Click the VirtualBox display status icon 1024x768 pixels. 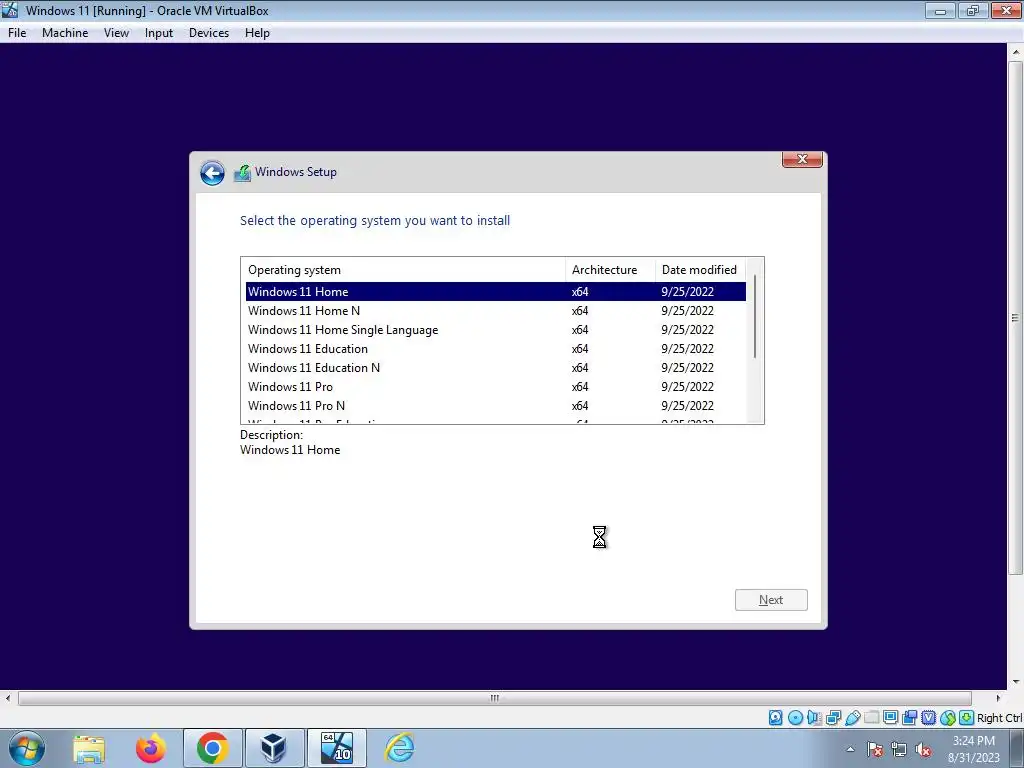coord(890,718)
